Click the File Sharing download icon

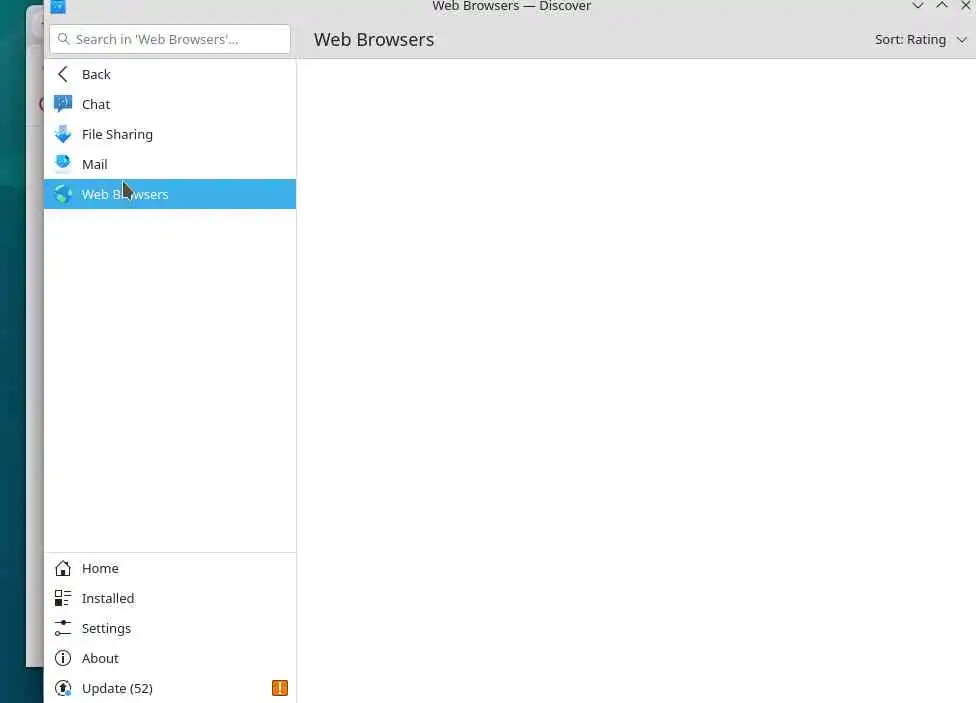coord(63,134)
